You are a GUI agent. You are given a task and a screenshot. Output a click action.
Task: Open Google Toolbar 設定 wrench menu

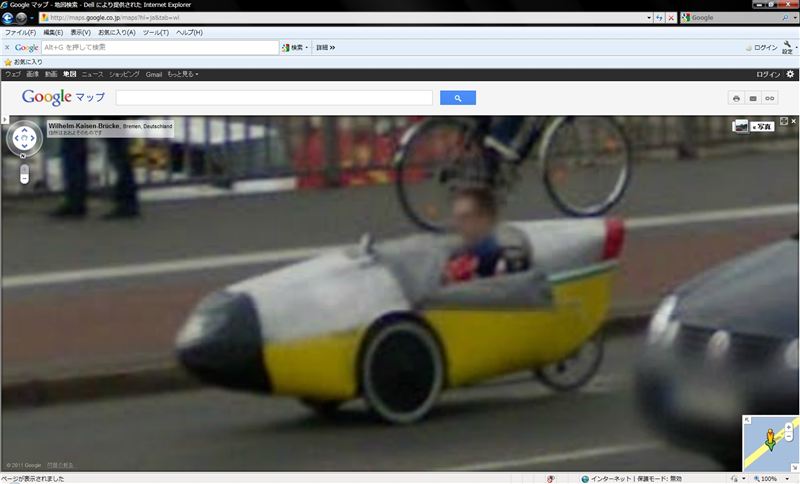tap(788, 47)
